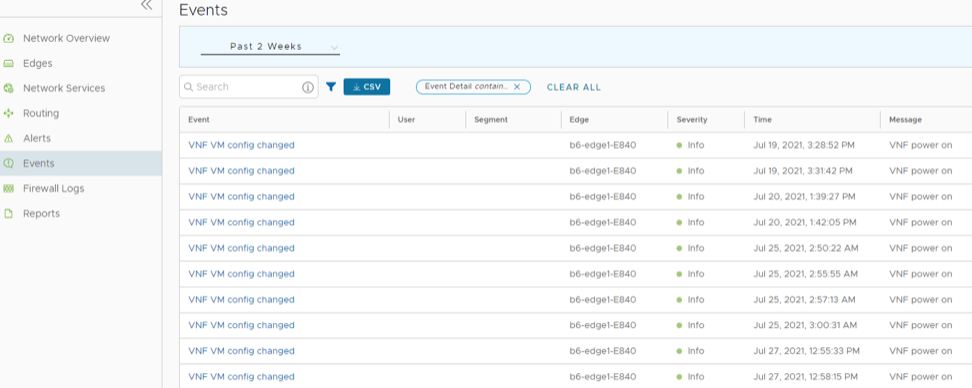This screenshot has width=972, height=388.
Task: Sort by Severity column header
Action: (692, 120)
